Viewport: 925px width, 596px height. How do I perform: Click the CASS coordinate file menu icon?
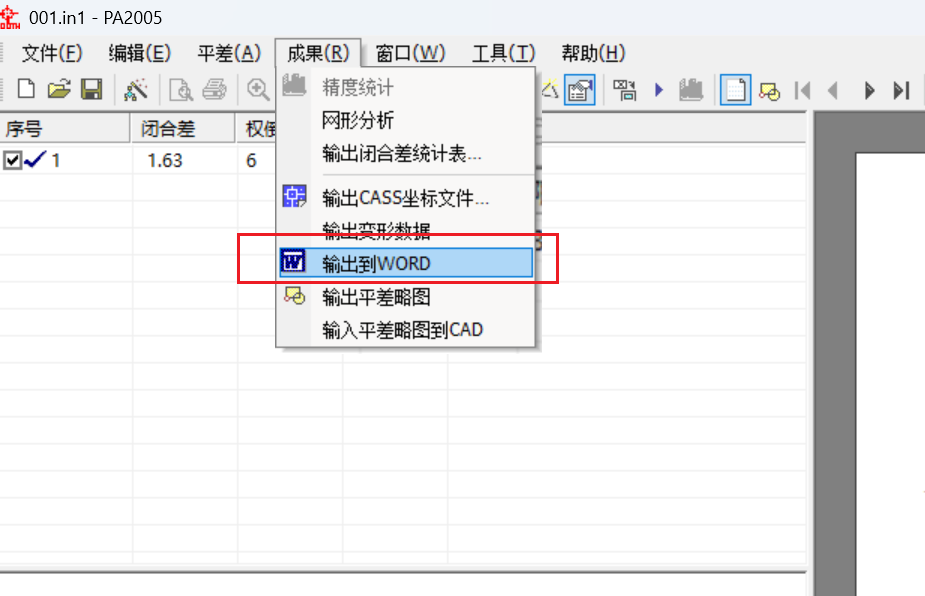point(294,196)
